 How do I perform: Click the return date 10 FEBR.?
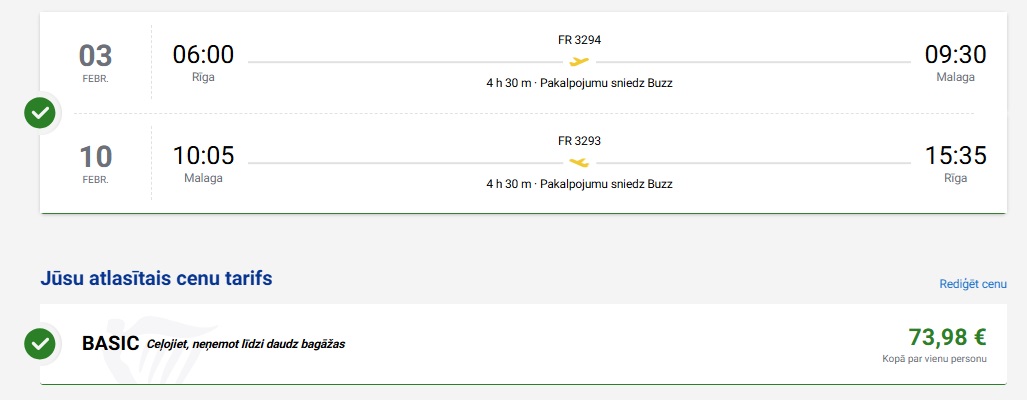96,163
